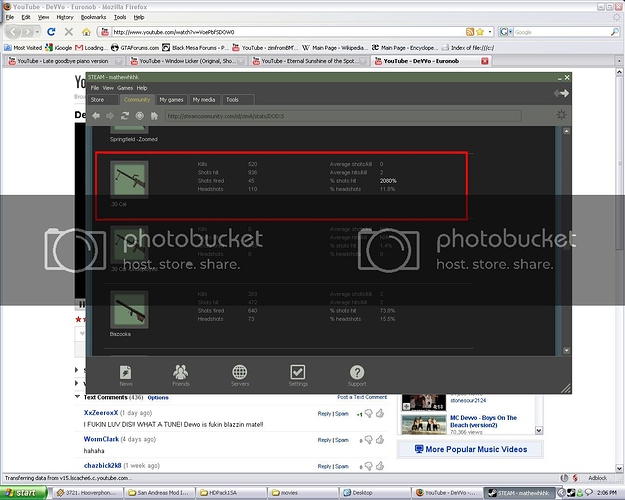Open Steam Friends from the bottom bar
This screenshot has height=500, width=625.
point(181,375)
